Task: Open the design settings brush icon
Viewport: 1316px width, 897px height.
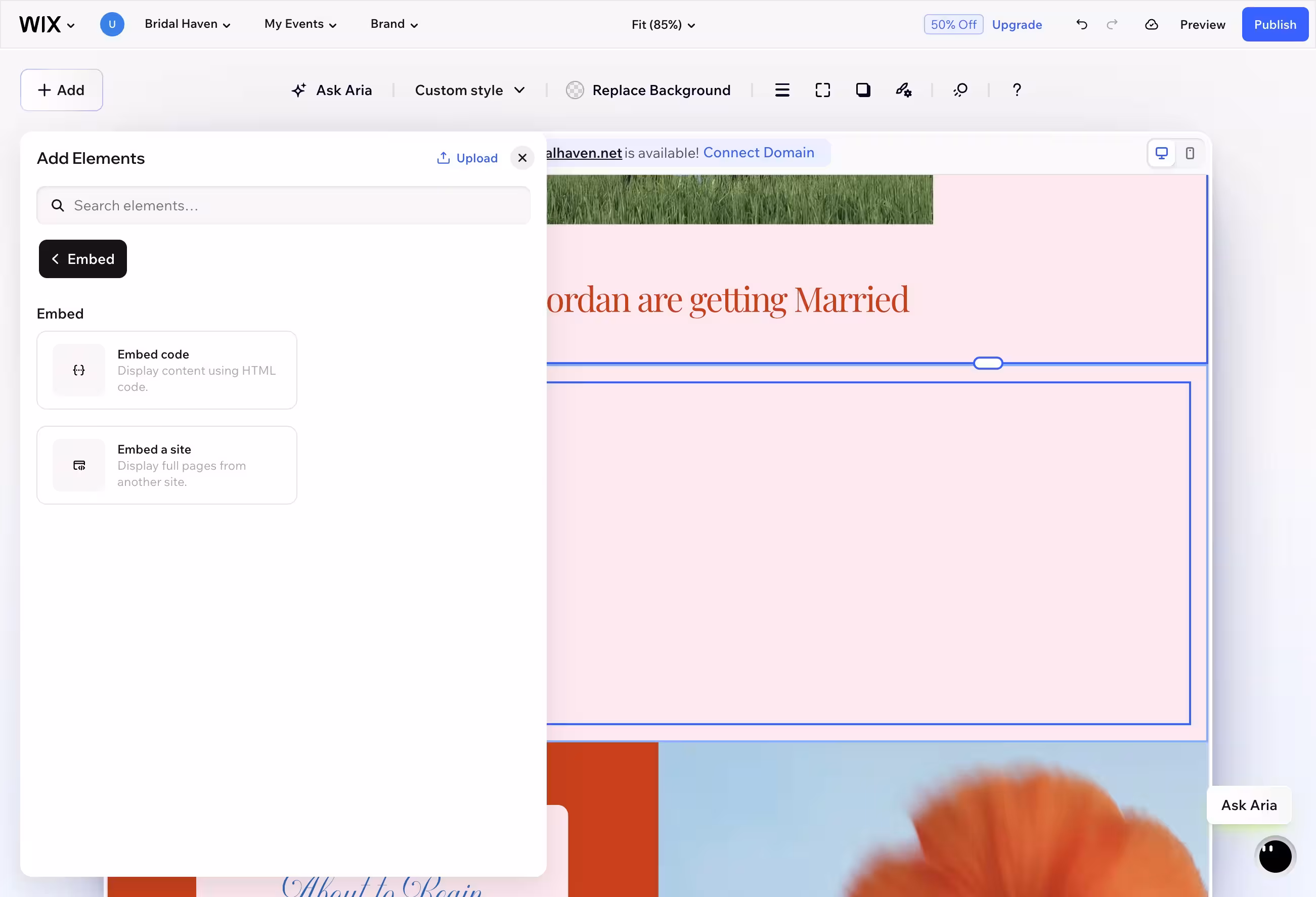Action: [903, 89]
